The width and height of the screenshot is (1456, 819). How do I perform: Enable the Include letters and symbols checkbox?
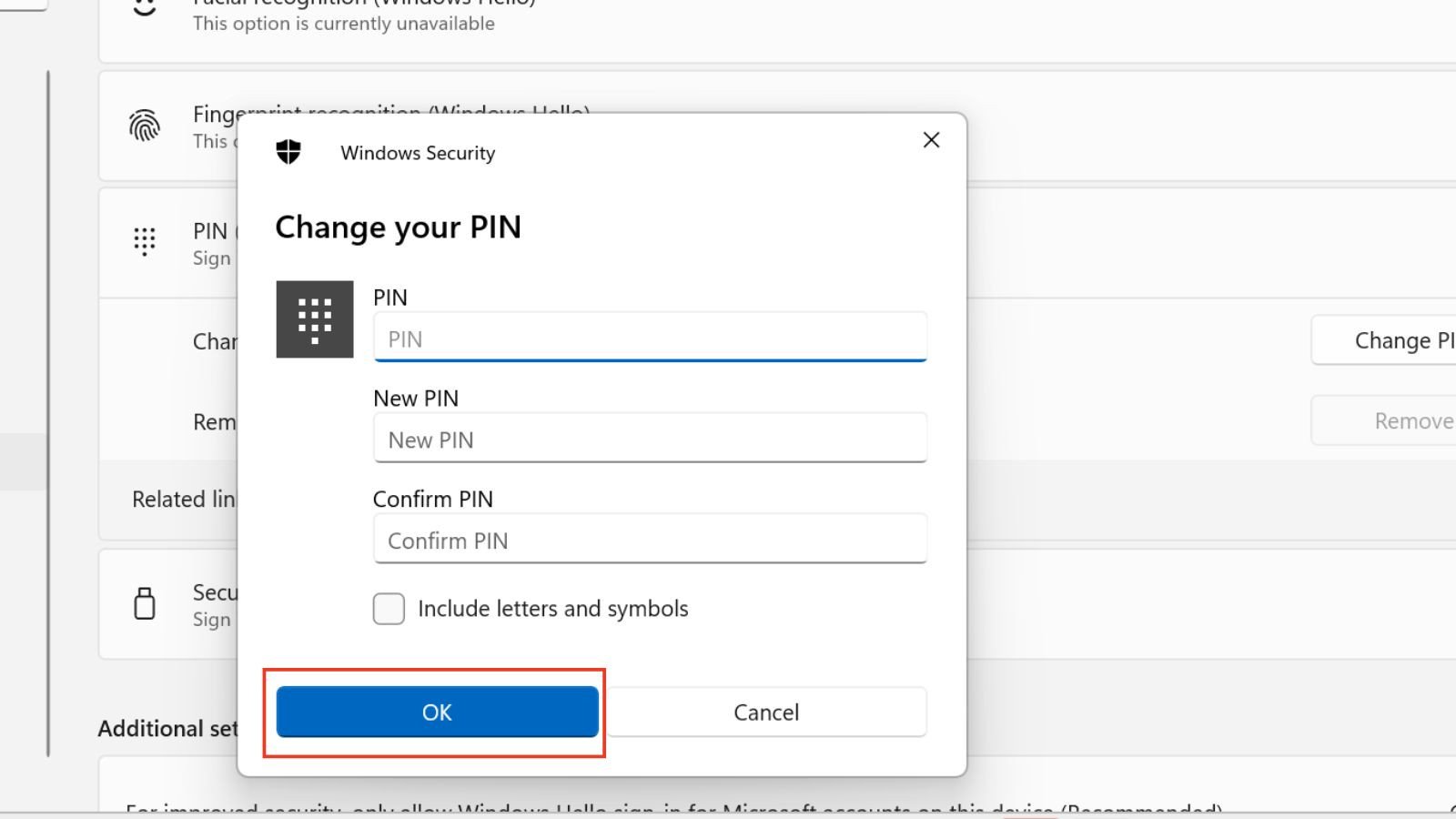pos(389,609)
